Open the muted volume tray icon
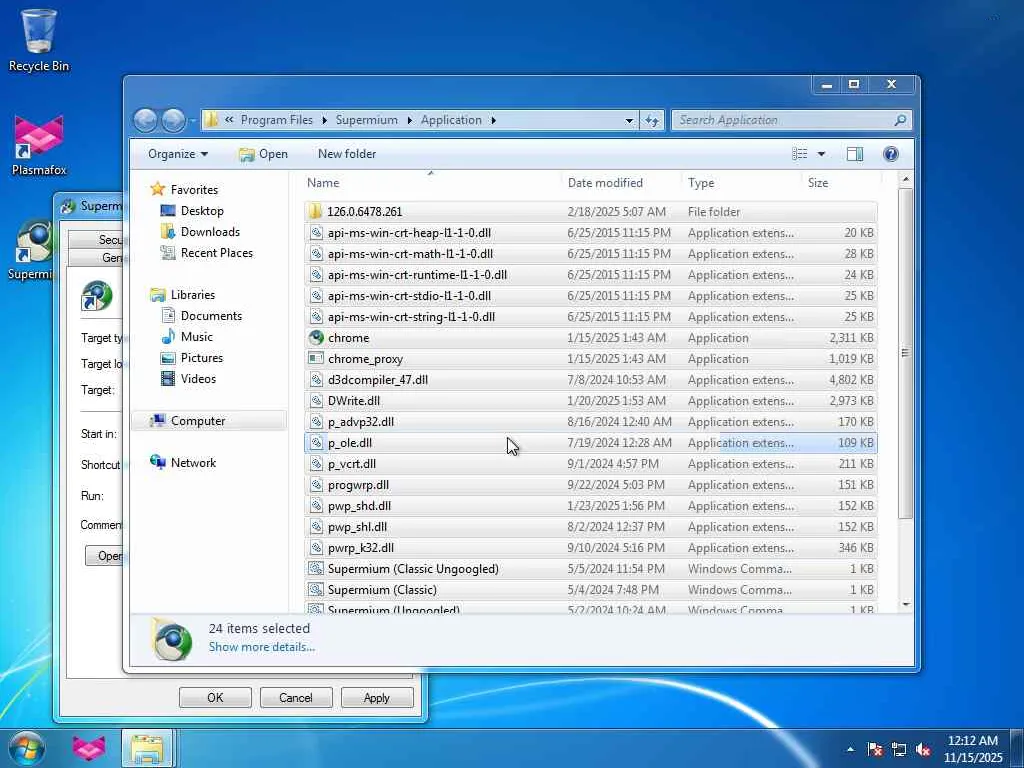 [x=923, y=750]
